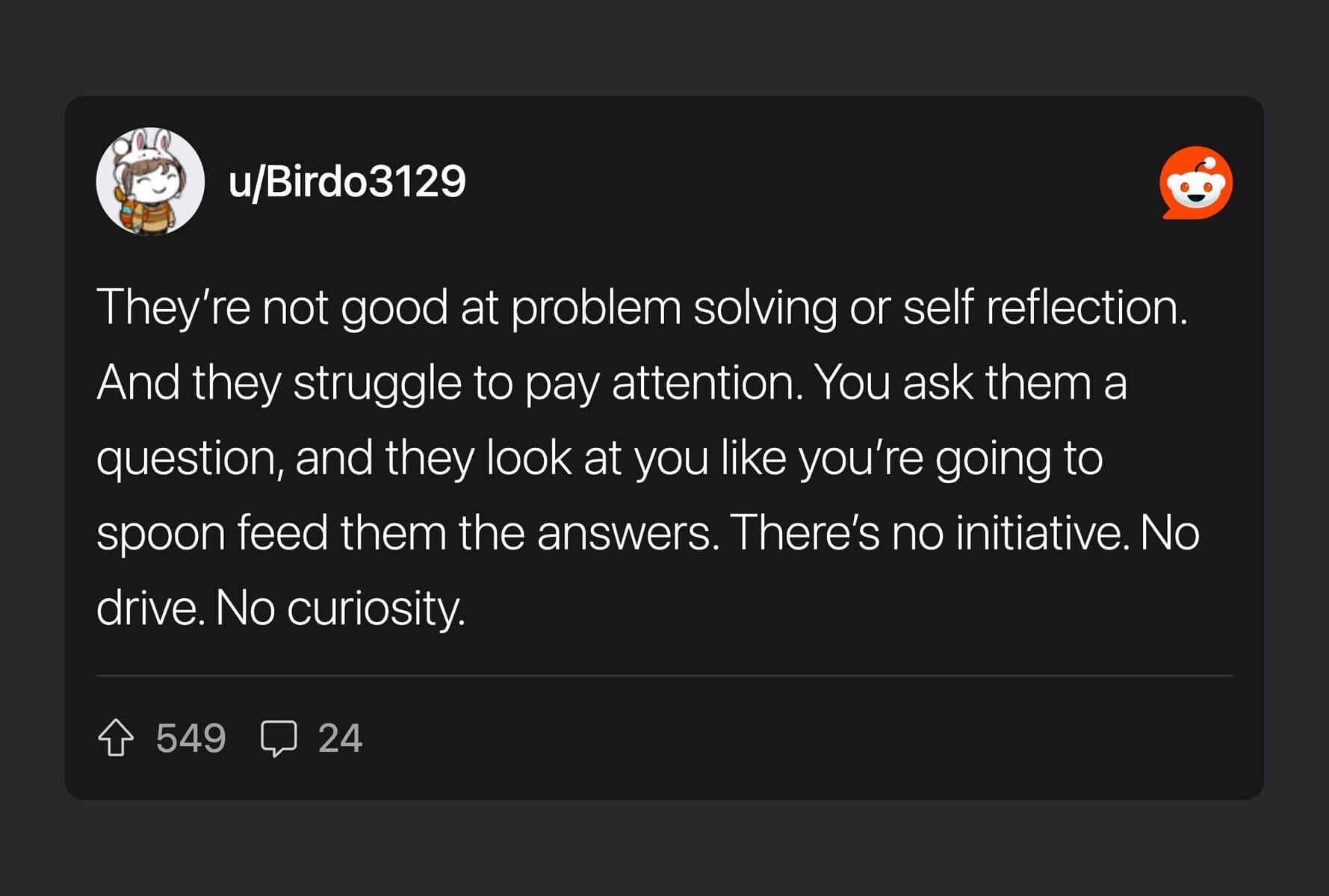Click the "spoon feed them" text line

tap(647, 533)
